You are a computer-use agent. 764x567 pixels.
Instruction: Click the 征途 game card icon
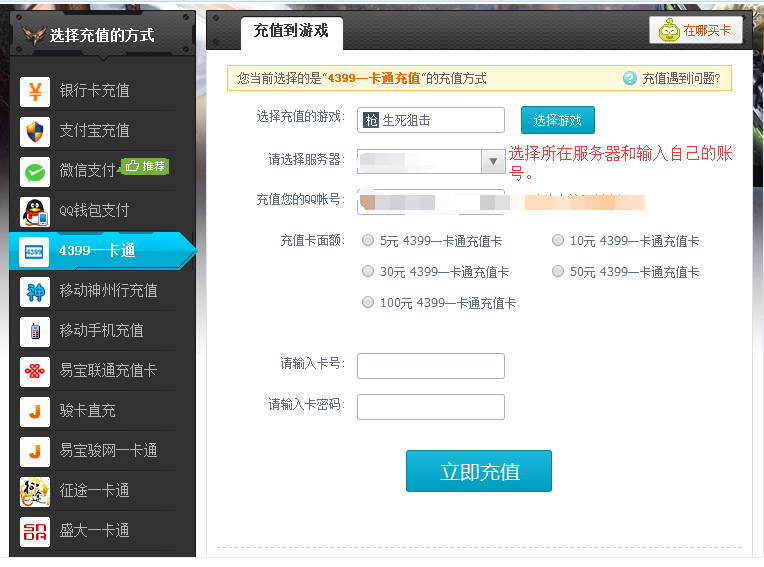[35, 491]
